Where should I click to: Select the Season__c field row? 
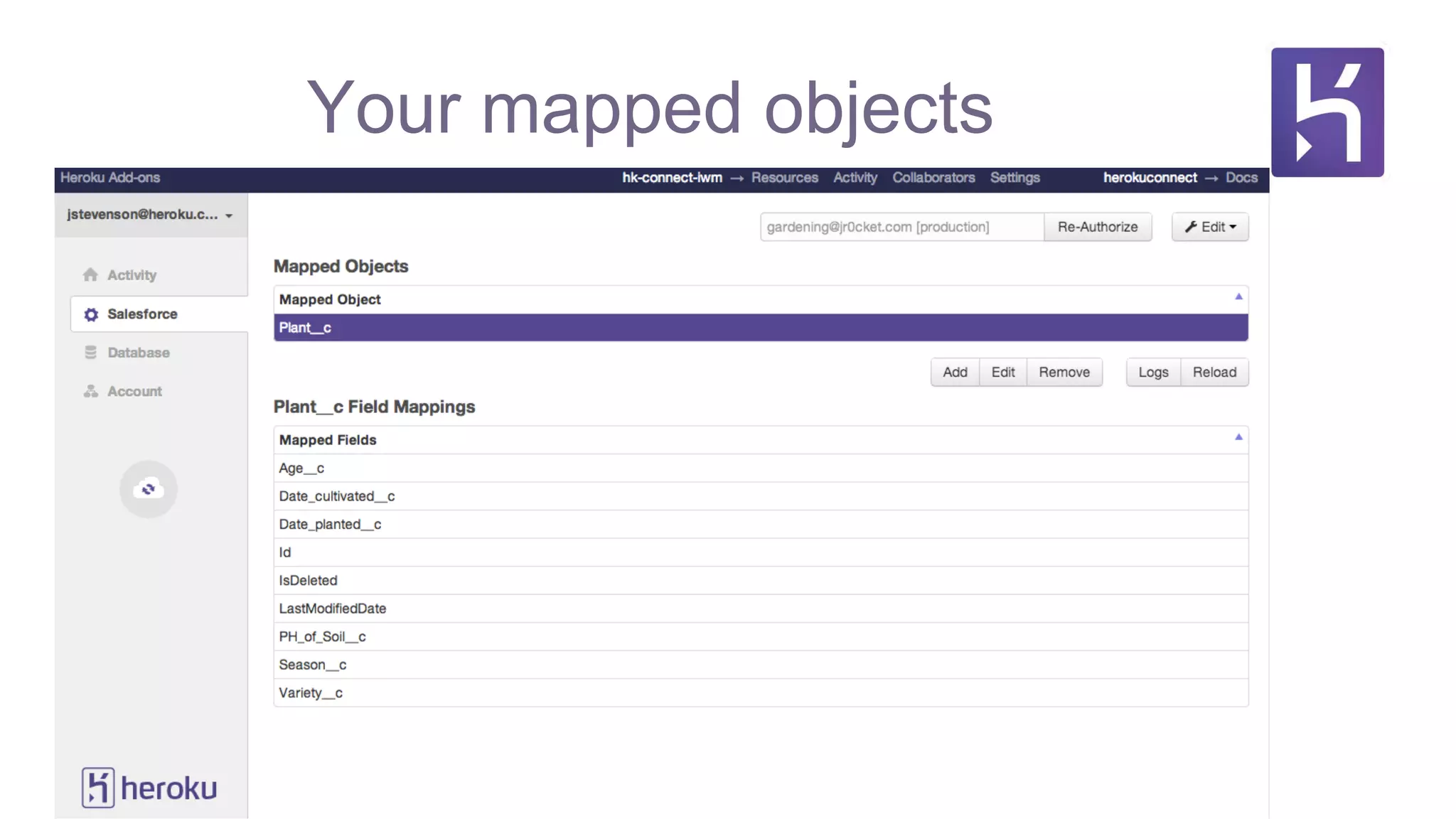point(761,665)
